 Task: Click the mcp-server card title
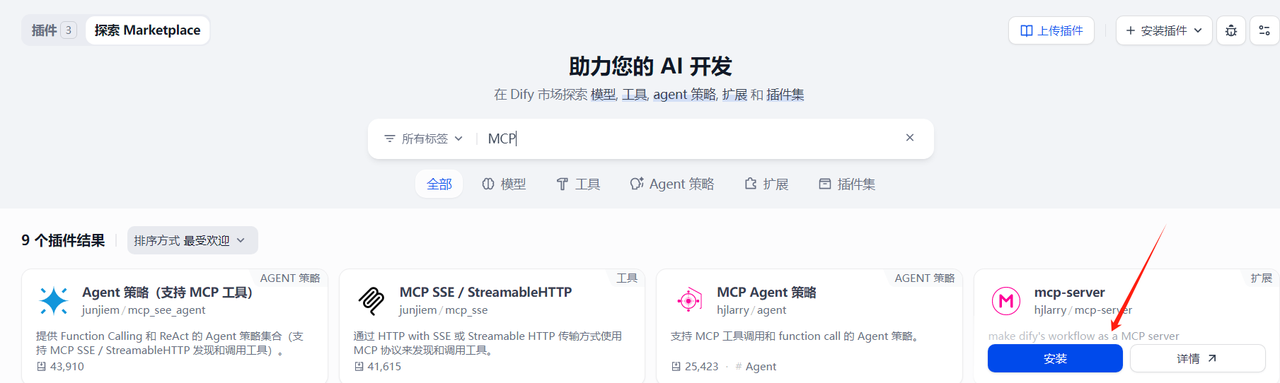pyautogui.click(x=1069, y=292)
